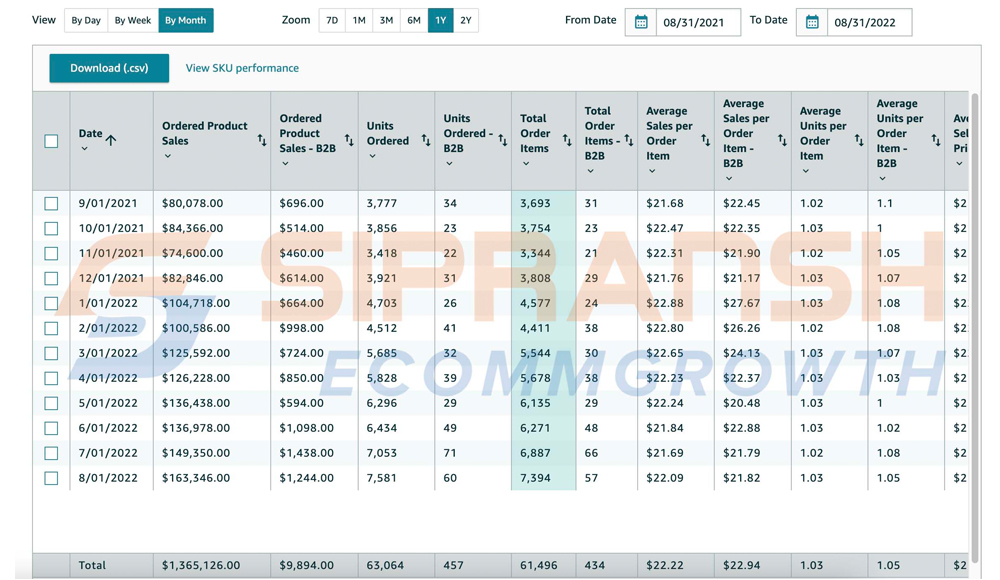Click sort arrows for Units Ordered - B2B
1000x580 pixels.
pos(502,141)
